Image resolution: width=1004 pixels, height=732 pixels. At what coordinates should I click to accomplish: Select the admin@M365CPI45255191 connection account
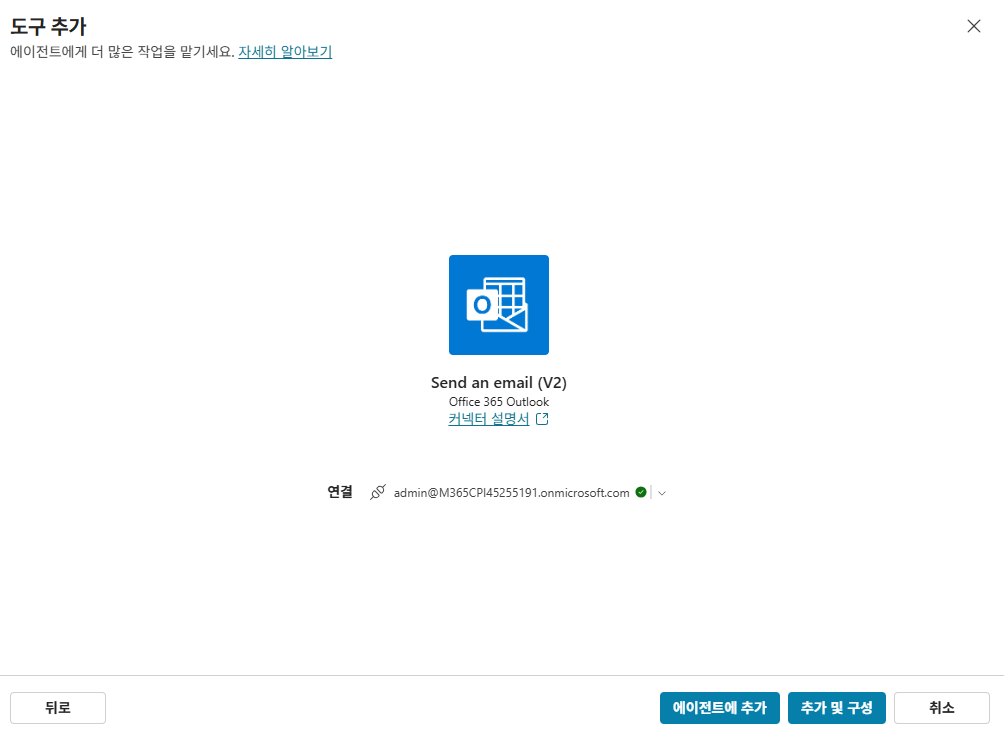[511, 492]
